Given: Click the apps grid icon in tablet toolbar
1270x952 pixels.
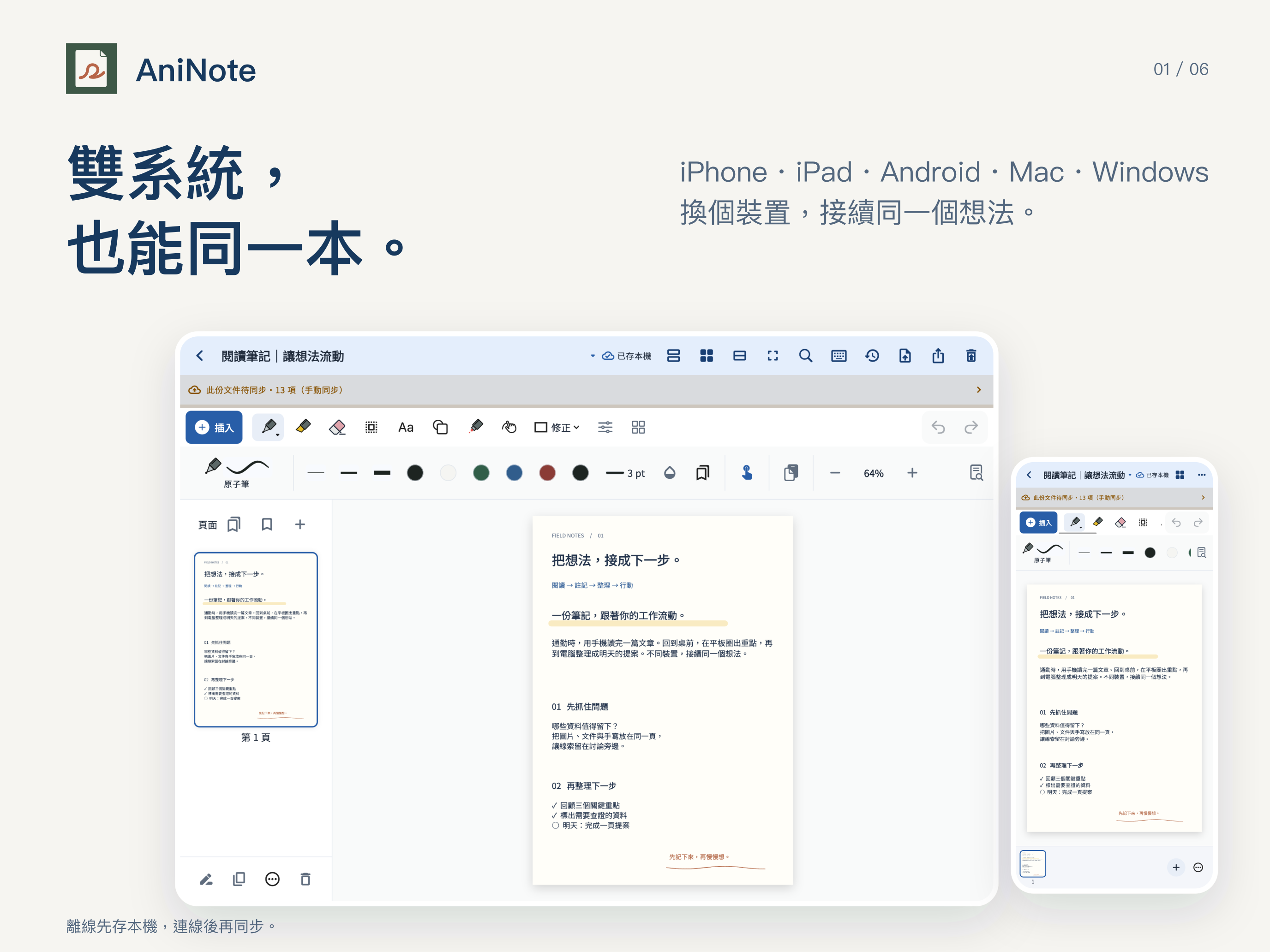Looking at the screenshot, I should click(638, 427).
